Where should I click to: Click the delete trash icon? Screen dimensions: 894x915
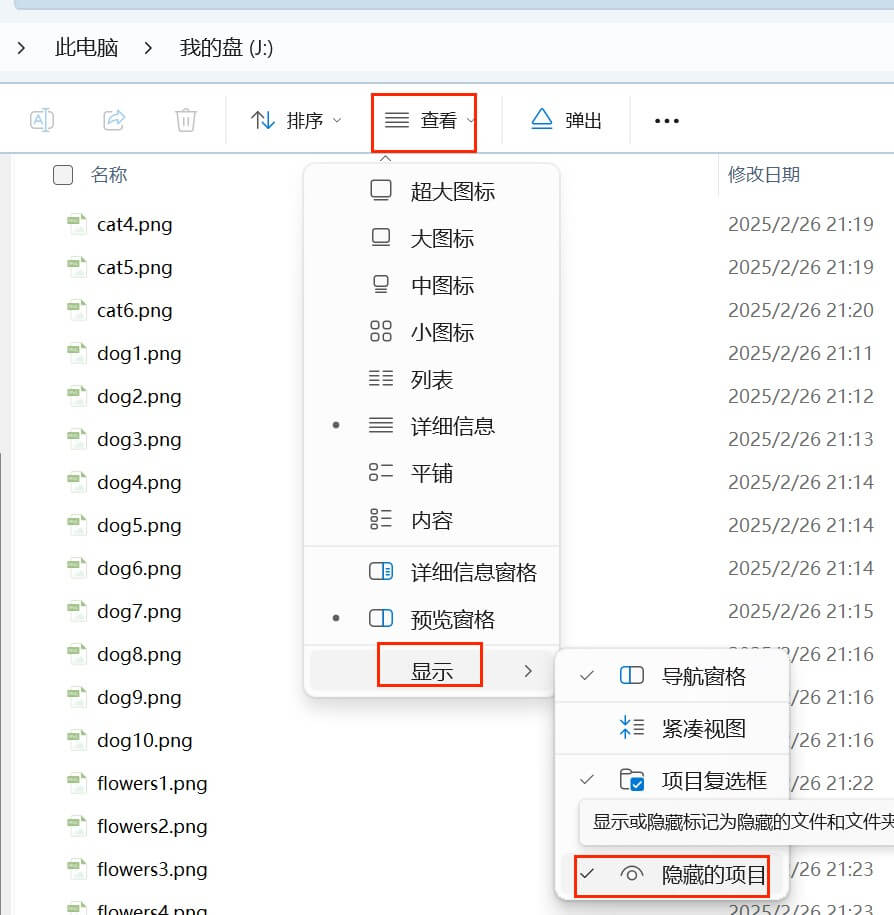click(x=185, y=120)
